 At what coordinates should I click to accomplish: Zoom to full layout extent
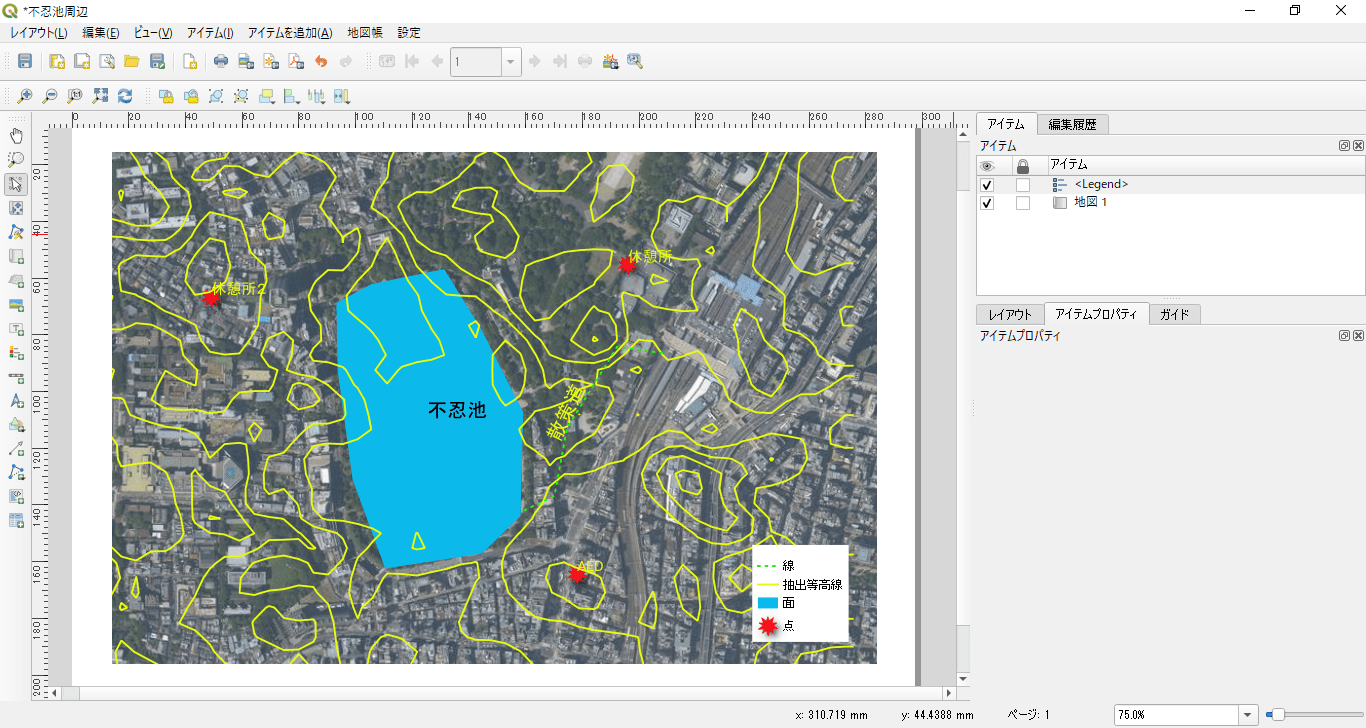pos(100,97)
